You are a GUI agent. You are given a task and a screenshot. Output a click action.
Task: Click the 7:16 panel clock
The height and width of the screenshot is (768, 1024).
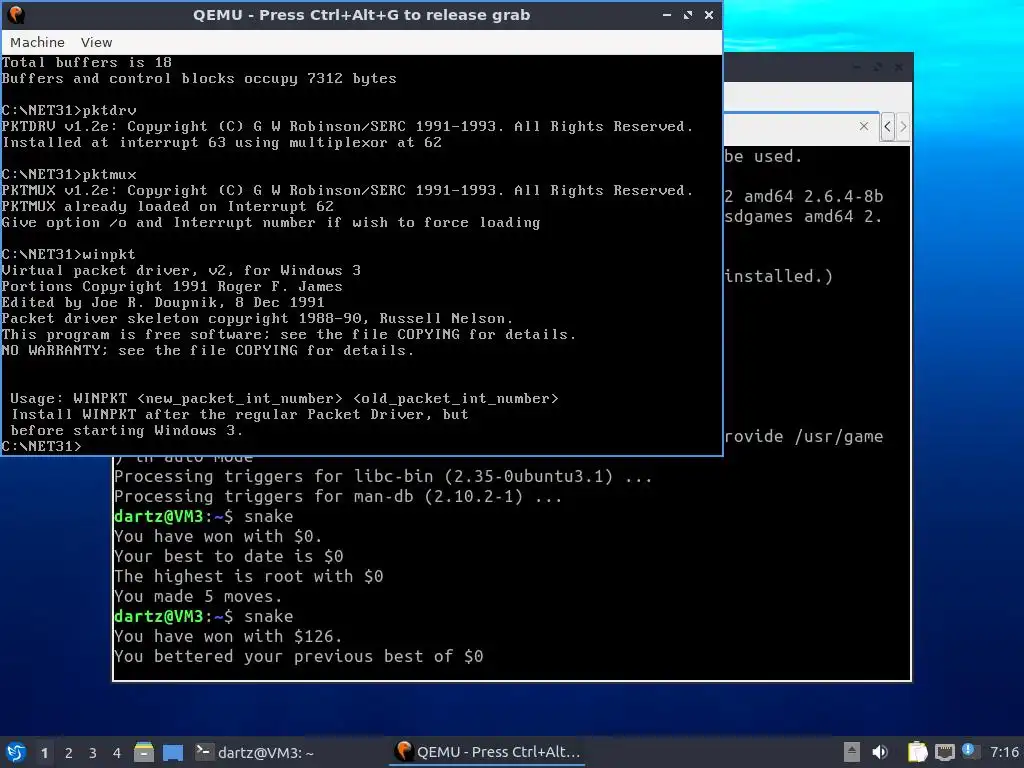point(1004,752)
